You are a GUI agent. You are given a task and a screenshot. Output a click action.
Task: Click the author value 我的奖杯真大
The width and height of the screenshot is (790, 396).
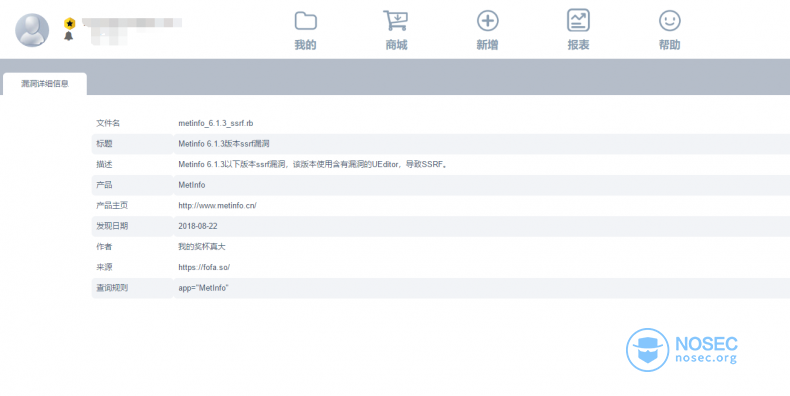(x=202, y=247)
